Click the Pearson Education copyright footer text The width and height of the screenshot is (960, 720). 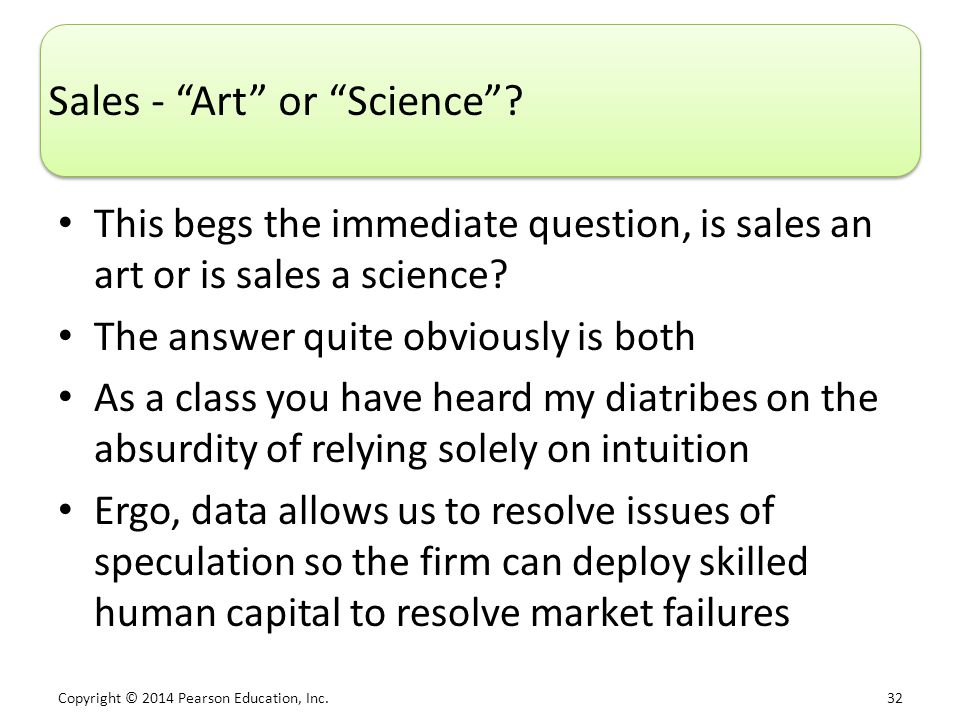point(193,698)
